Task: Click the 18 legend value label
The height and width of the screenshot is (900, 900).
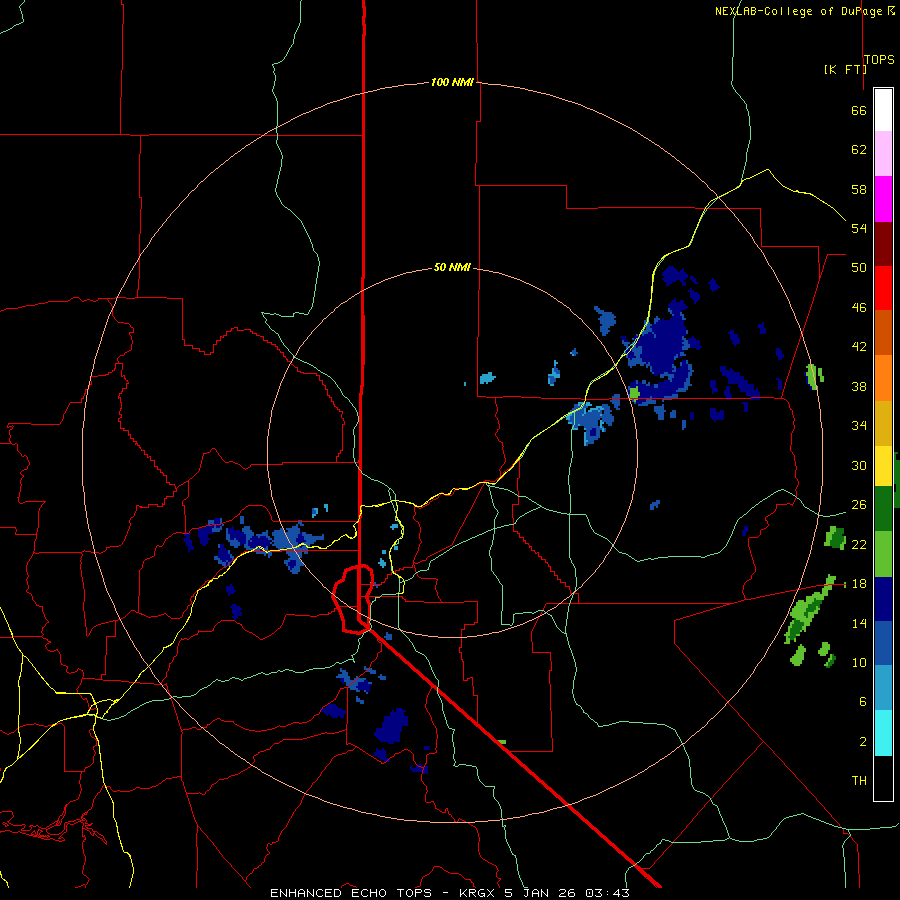Action: (x=859, y=584)
